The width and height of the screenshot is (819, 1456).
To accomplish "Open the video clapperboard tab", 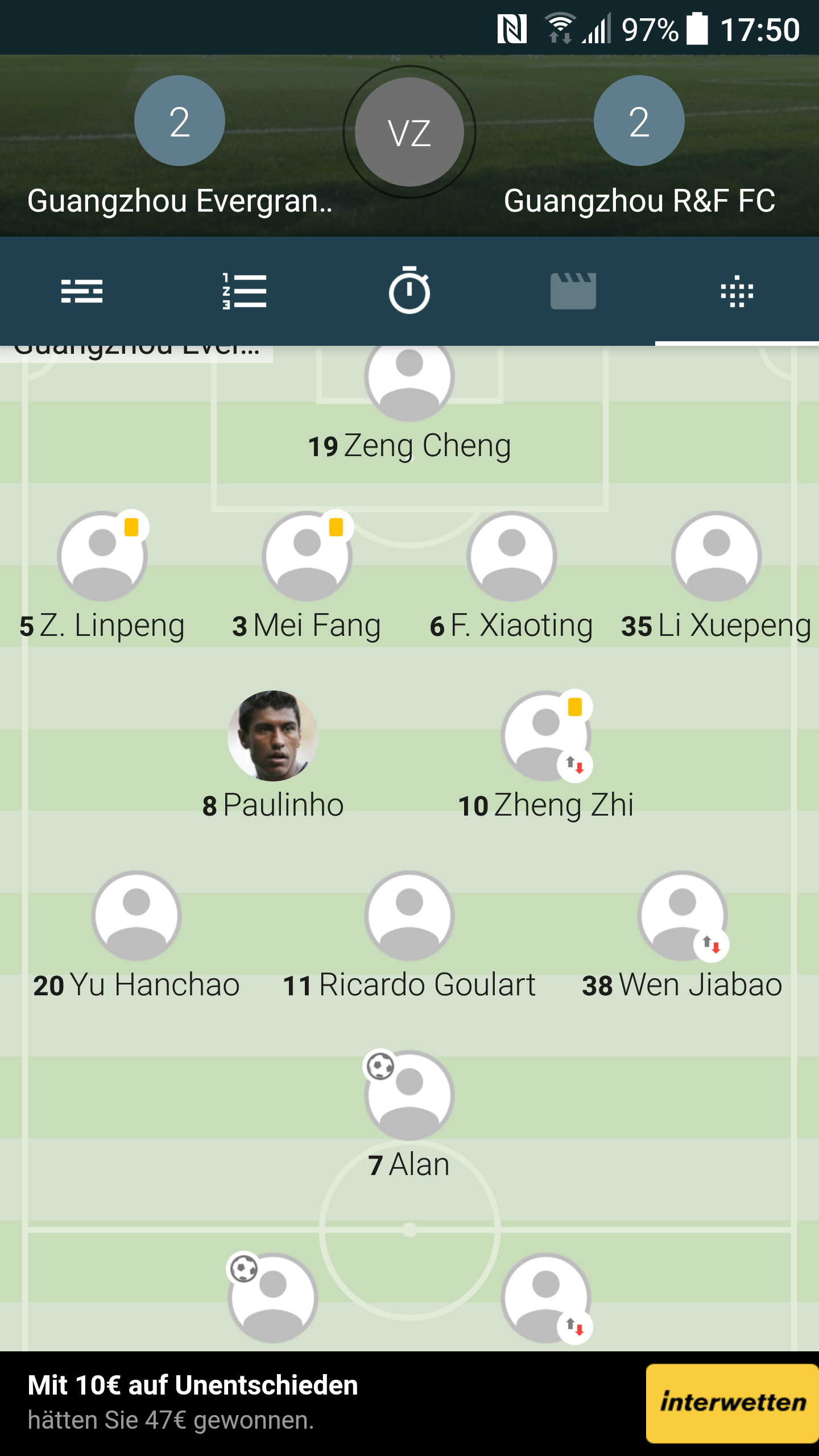I will click(573, 291).
